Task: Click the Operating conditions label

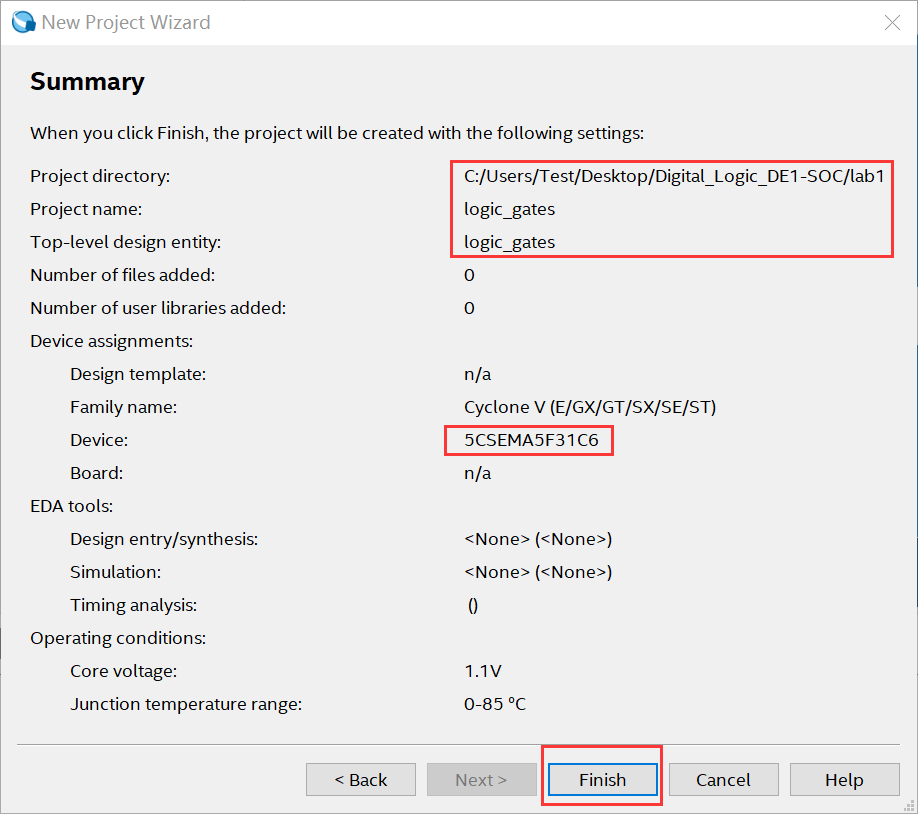Action: point(118,638)
